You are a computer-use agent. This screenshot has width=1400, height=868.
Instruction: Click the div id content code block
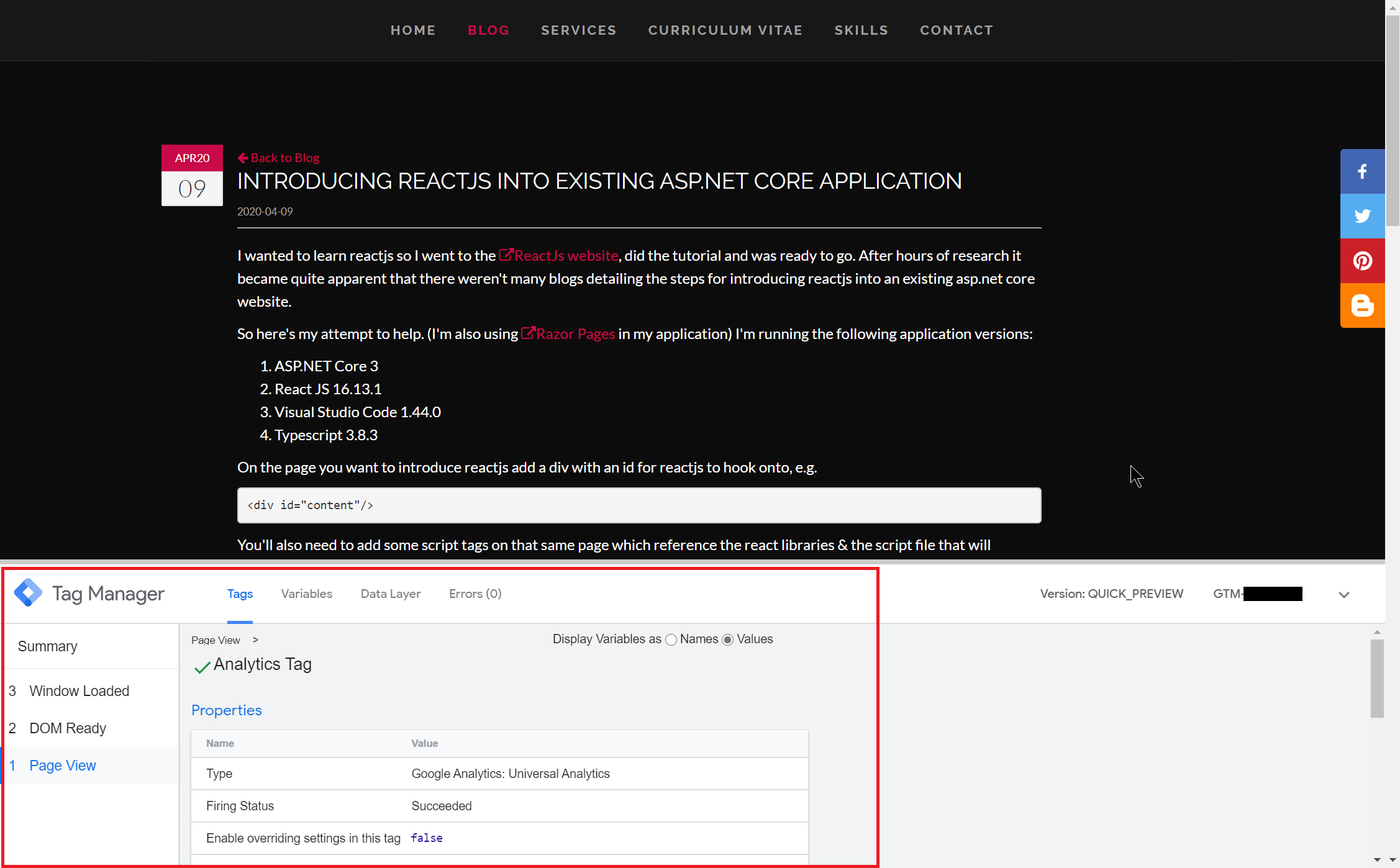(639, 505)
